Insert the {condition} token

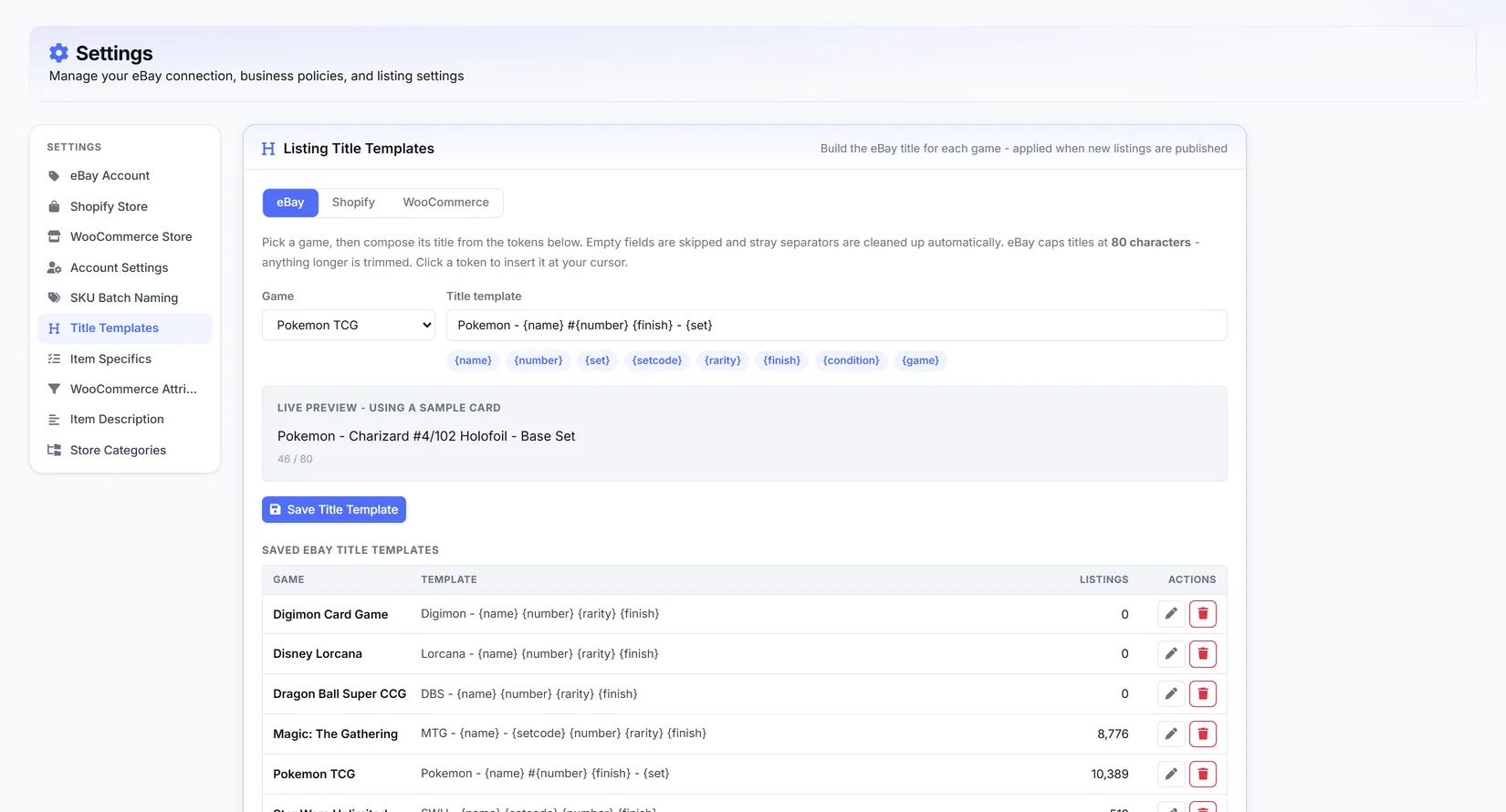(852, 361)
